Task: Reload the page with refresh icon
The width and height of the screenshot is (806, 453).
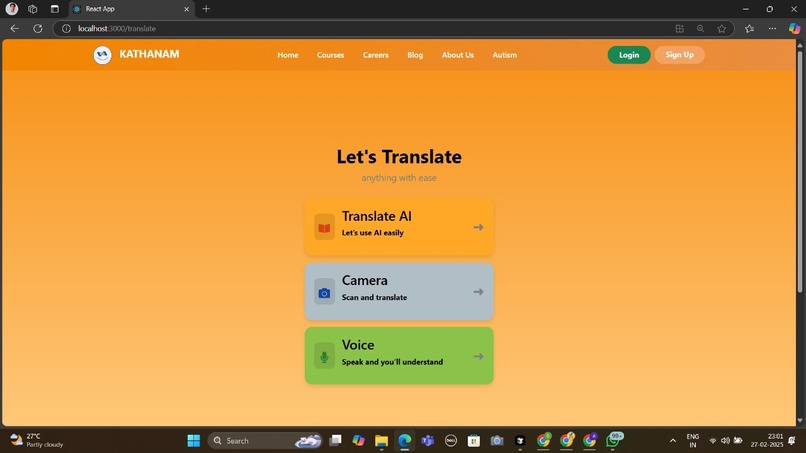Action: pos(38,29)
